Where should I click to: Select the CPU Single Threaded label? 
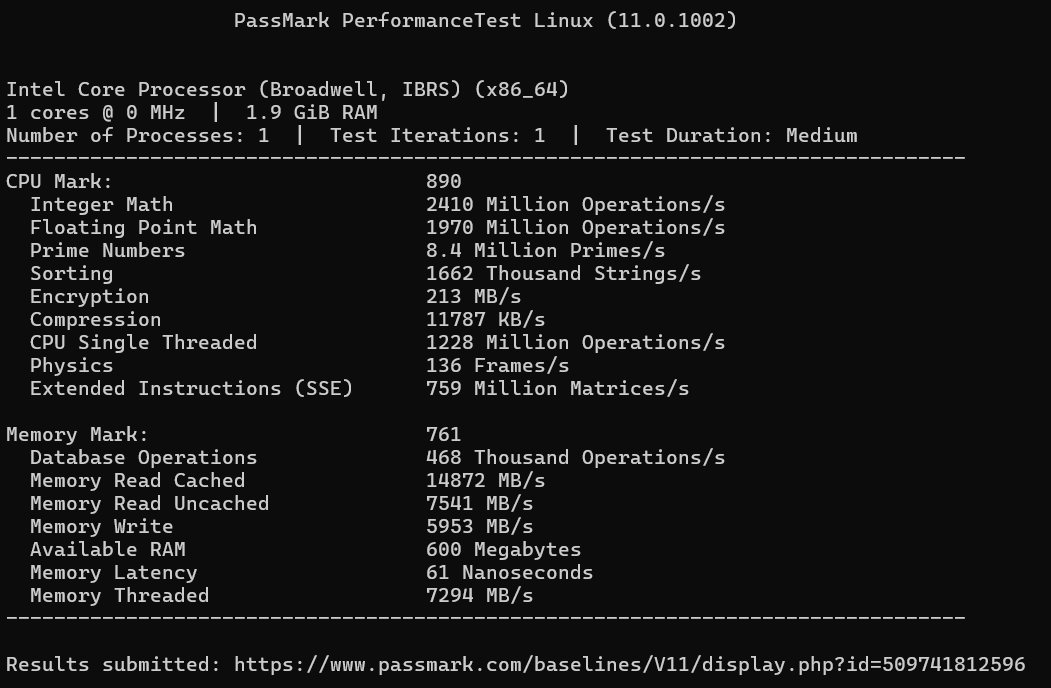pyautogui.click(x=143, y=343)
